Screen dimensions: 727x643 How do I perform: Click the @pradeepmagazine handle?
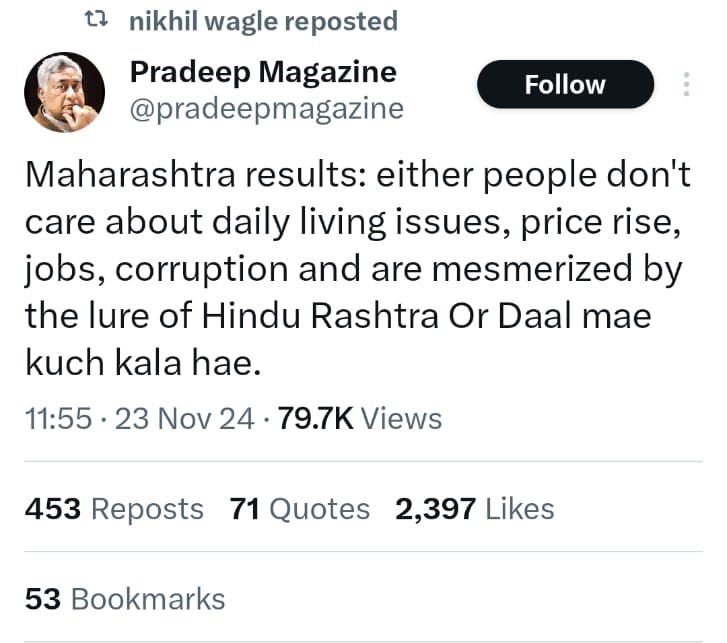tap(267, 109)
